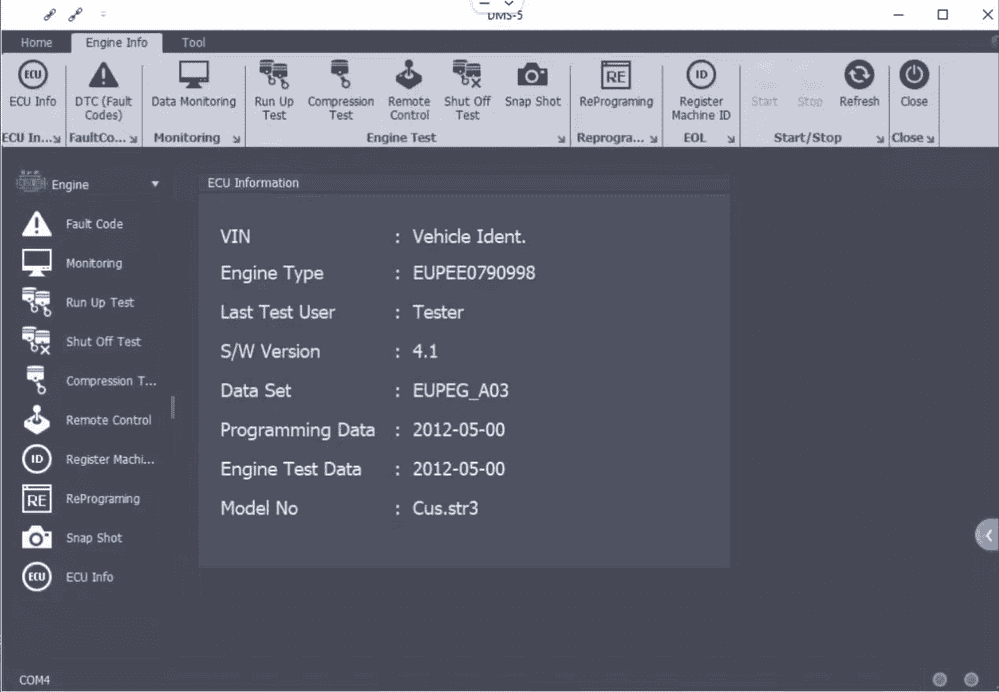Expand the Monitoring group launcher arrow

click(x=236, y=139)
